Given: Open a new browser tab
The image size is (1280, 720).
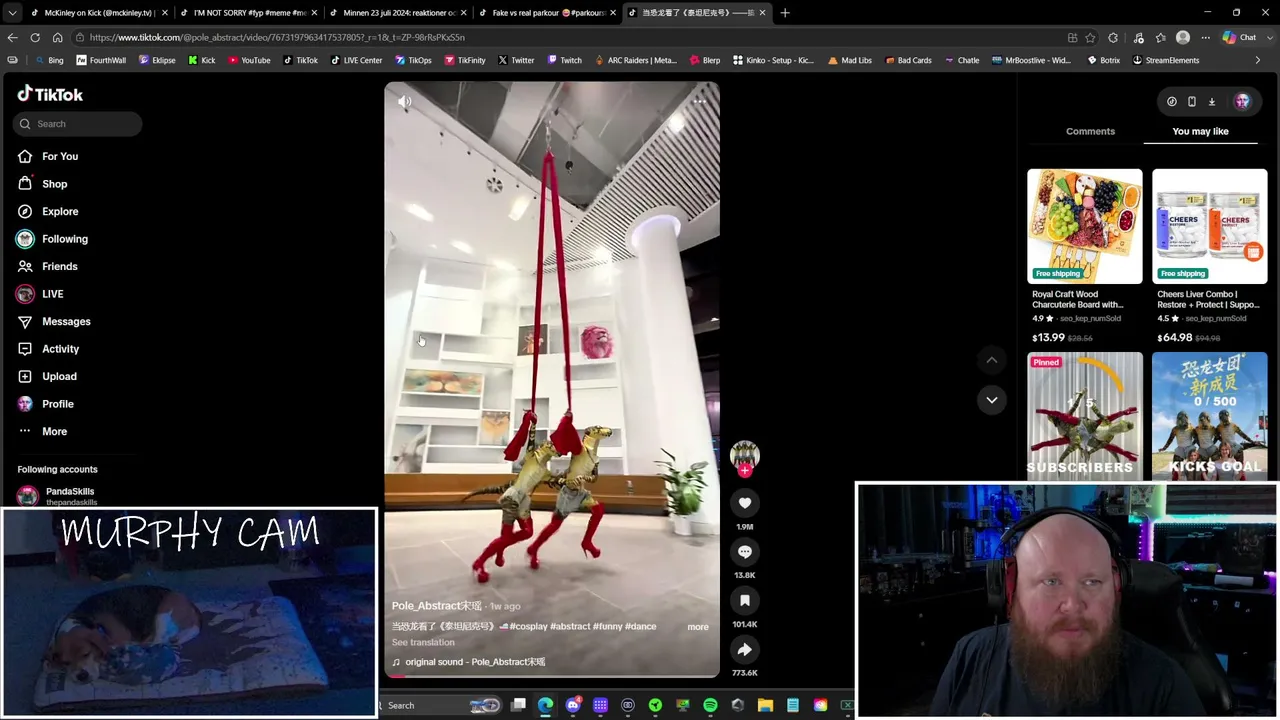Looking at the screenshot, I should 785,13.
